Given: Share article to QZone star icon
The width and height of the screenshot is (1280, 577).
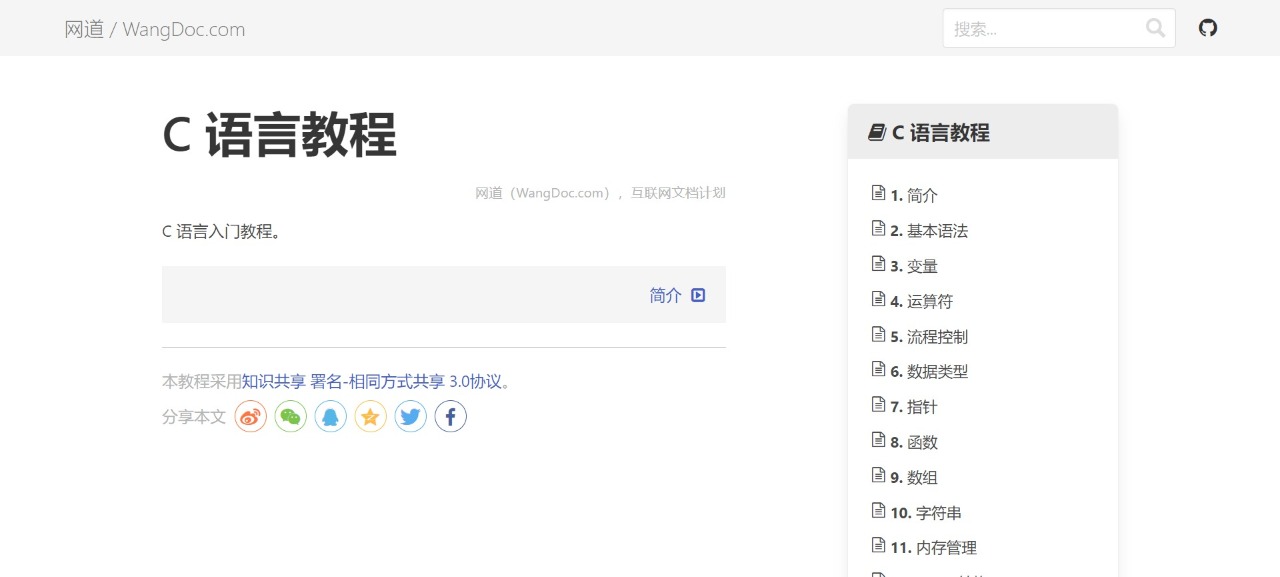Looking at the screenshot, I should 370,416.
